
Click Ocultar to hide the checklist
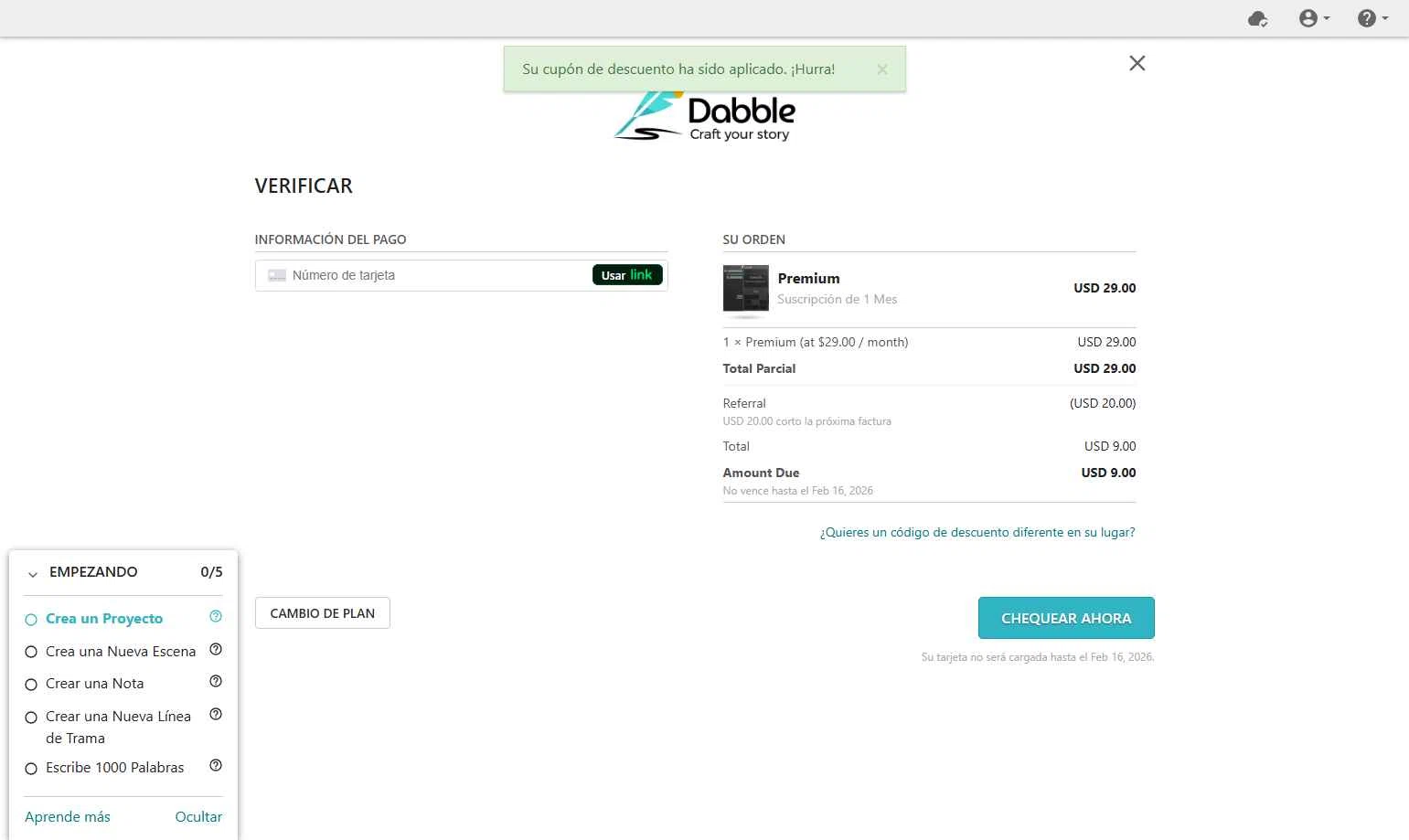pyautogui.click(x=198, y=817)
